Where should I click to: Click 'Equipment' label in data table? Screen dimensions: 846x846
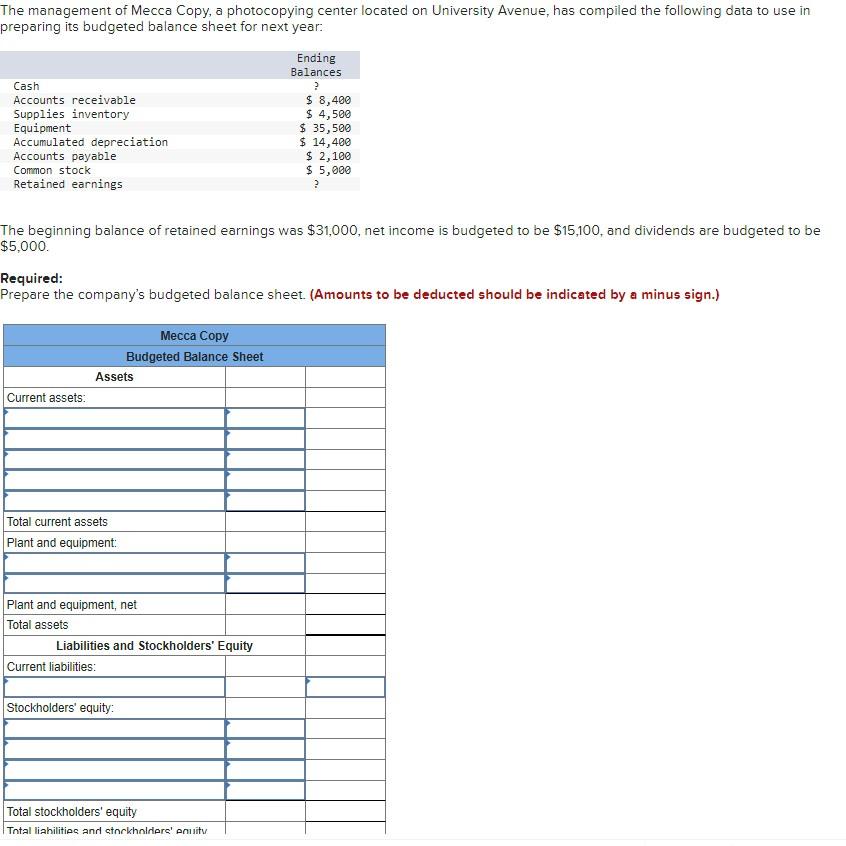tap(42, 128)
